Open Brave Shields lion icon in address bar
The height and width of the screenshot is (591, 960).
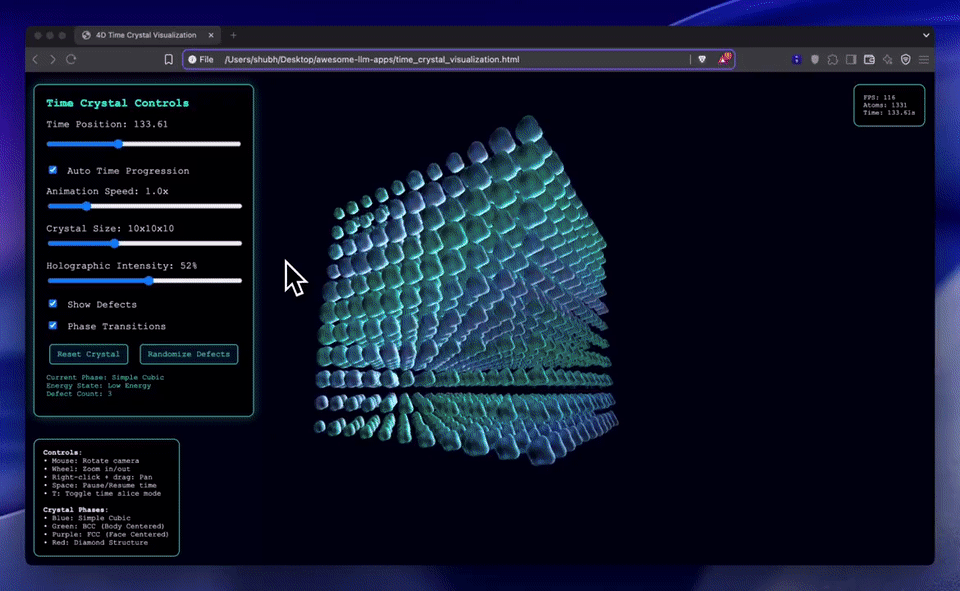[702, 60]
